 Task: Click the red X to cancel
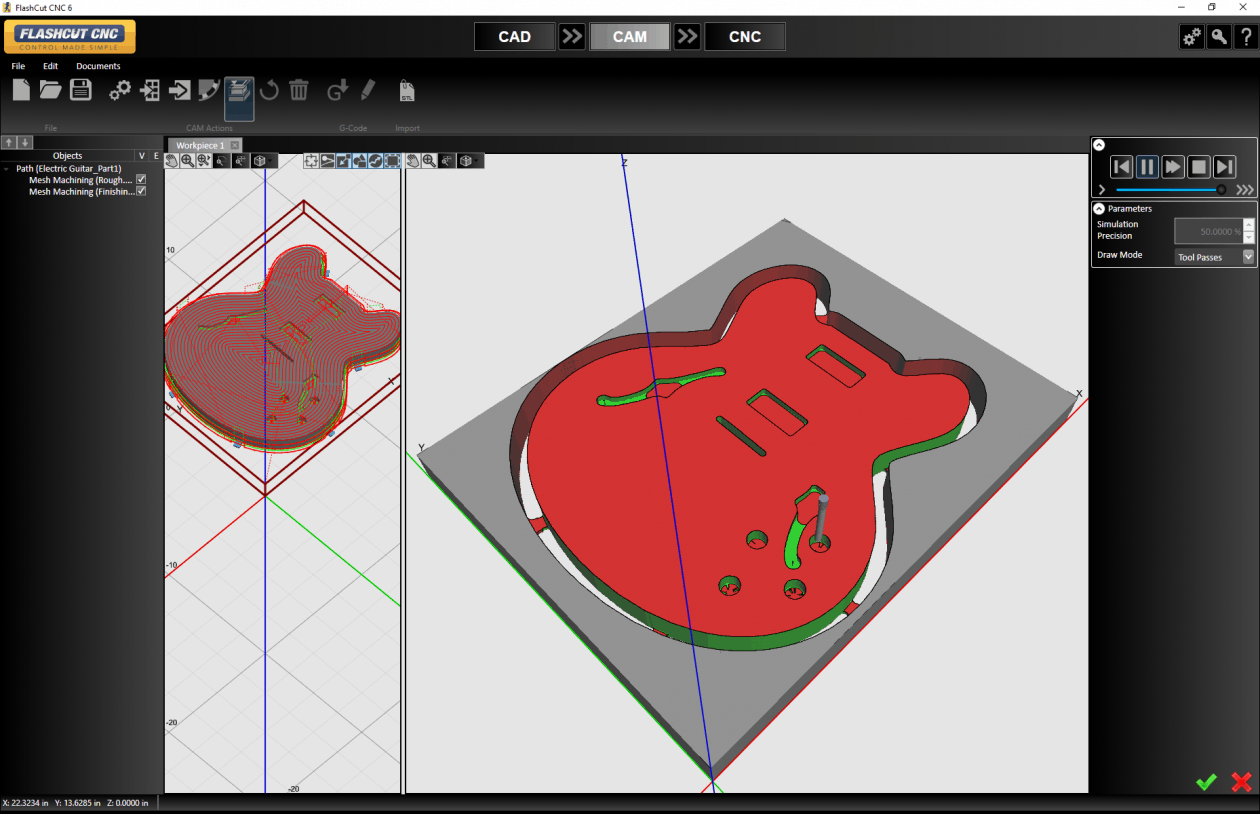(1240, 782)
